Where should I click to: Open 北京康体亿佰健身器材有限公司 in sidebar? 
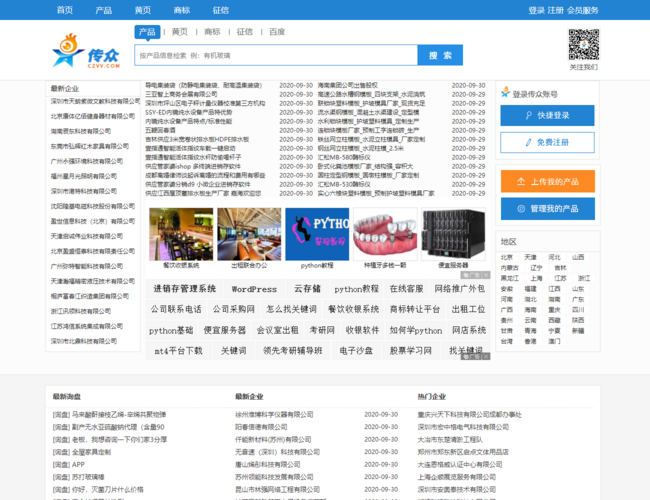[x=93, y=116]
